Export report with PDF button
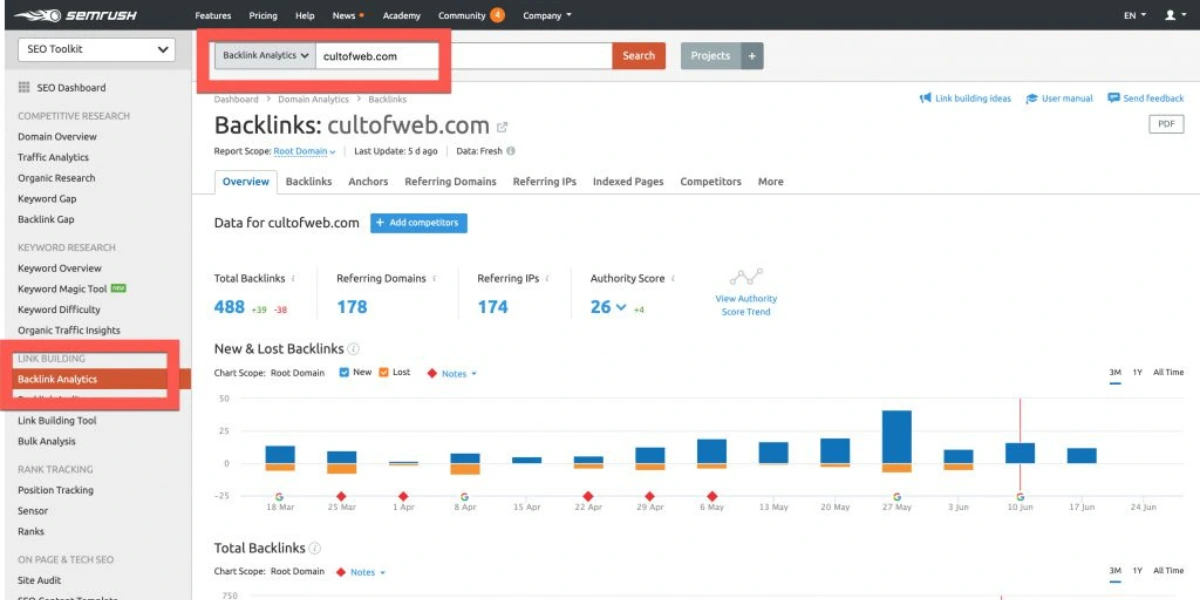Image resolution: width=1200 pixels, height=600 pixels. pyautogui.click(x=1166, y=124)
